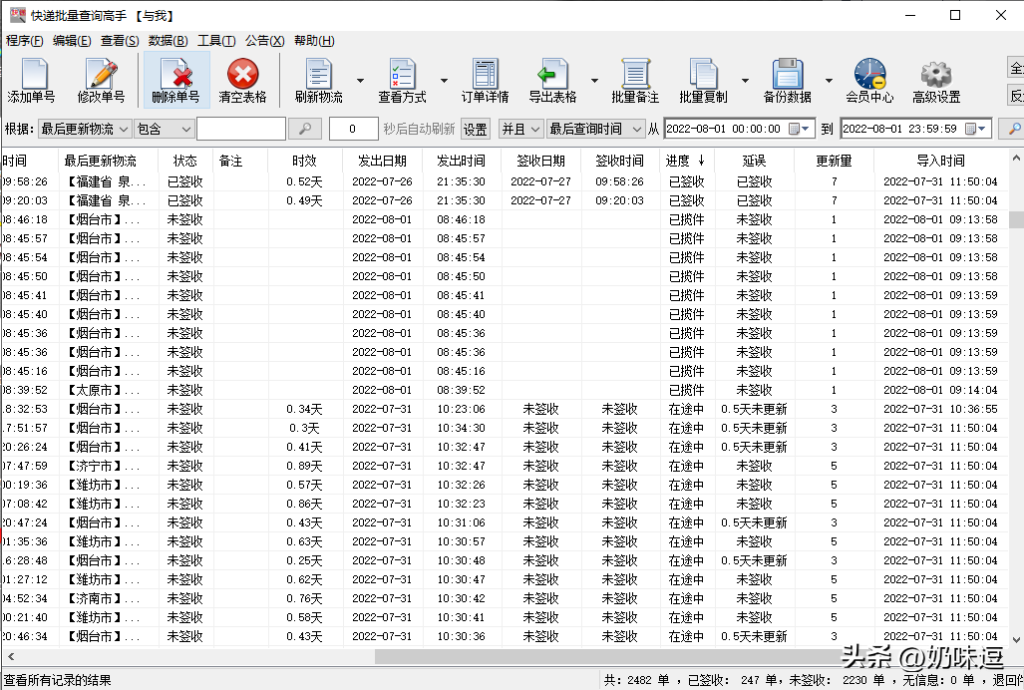
Task: Open 会员中心 clock icon
Action: tap(870, 80)
